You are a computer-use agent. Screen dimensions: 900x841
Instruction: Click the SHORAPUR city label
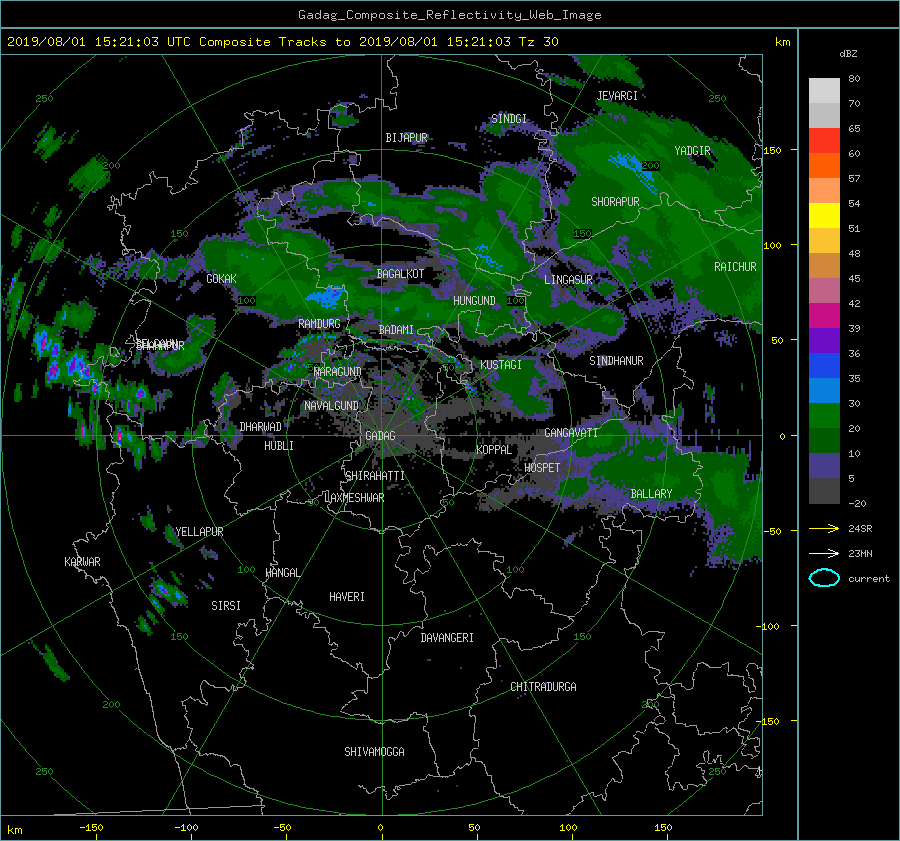coord(615,202)
